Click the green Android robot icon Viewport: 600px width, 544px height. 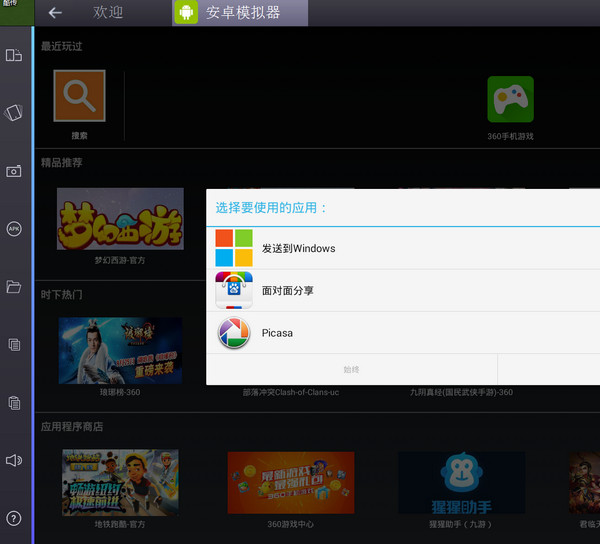pos(186,12)
